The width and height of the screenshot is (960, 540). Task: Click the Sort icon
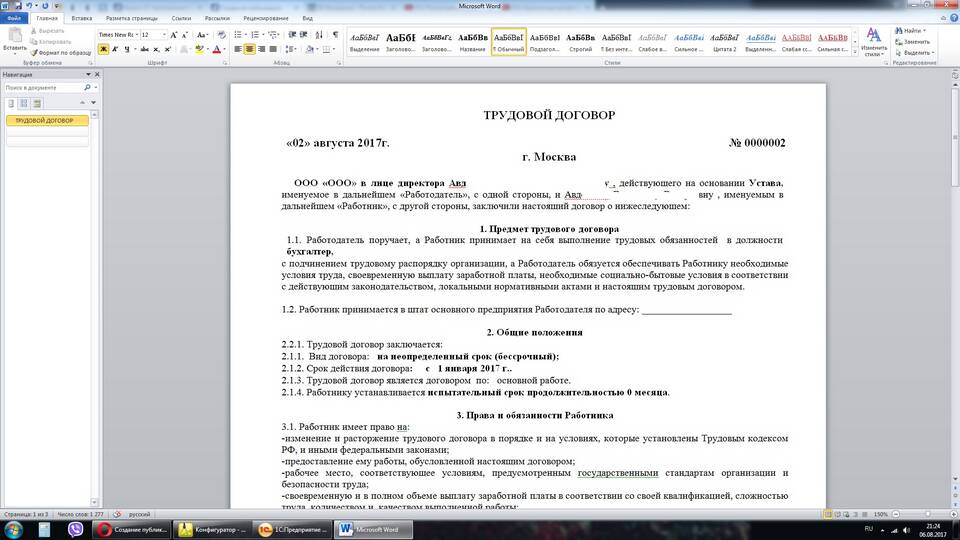point(319,35)
